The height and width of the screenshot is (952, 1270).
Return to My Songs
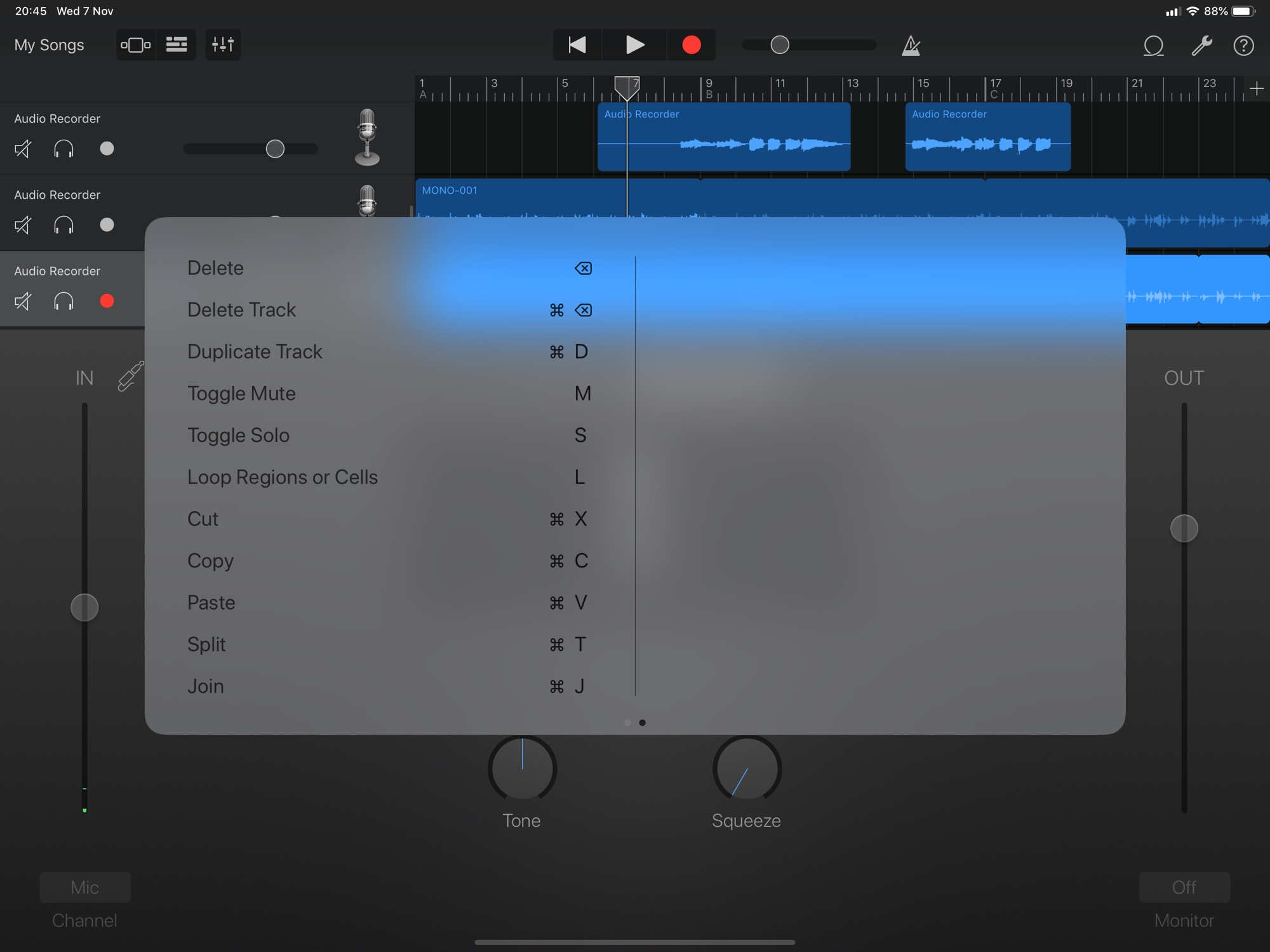click(x=48, y=45)
